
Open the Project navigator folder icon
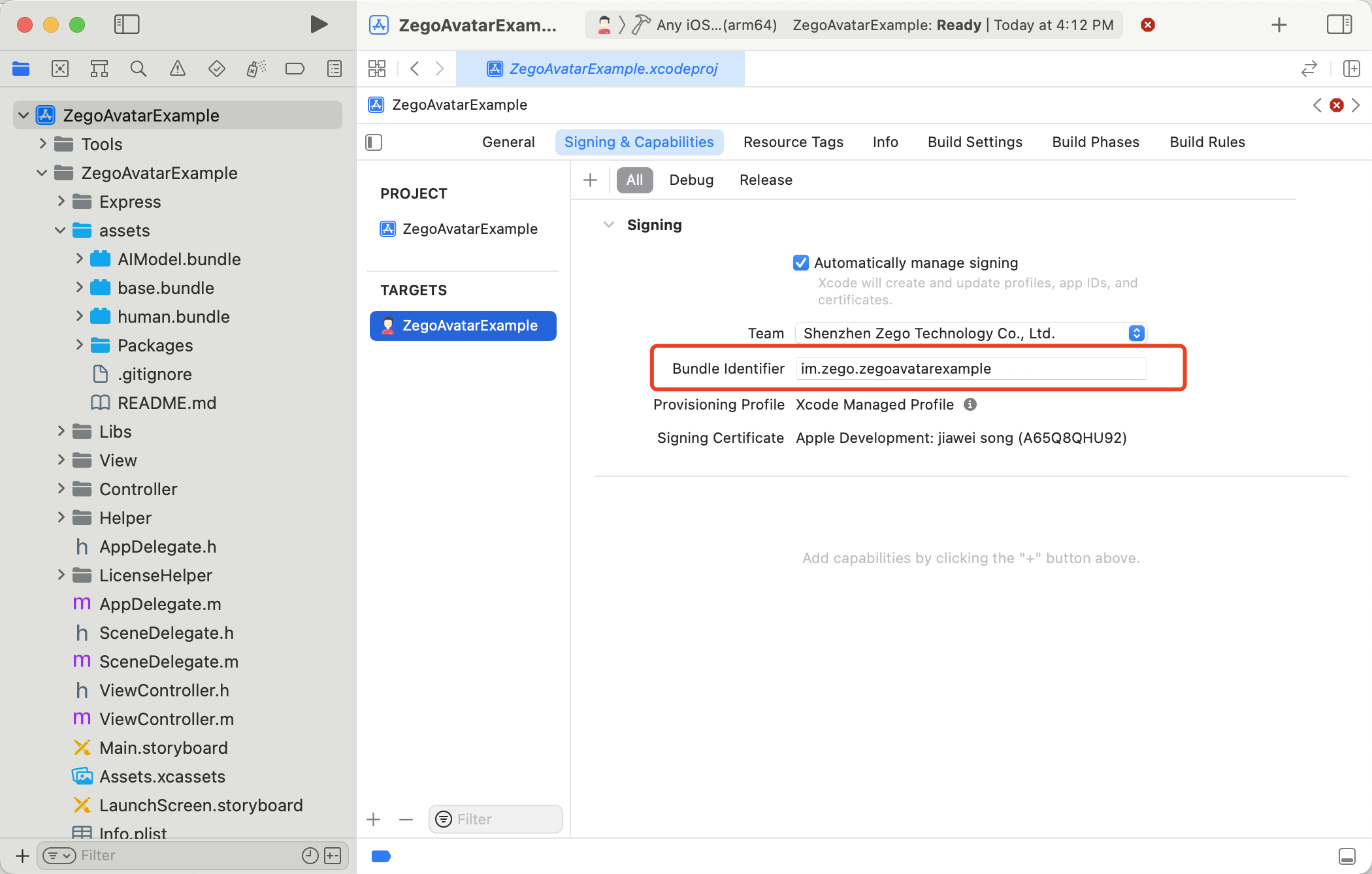[x=21, y=69]
